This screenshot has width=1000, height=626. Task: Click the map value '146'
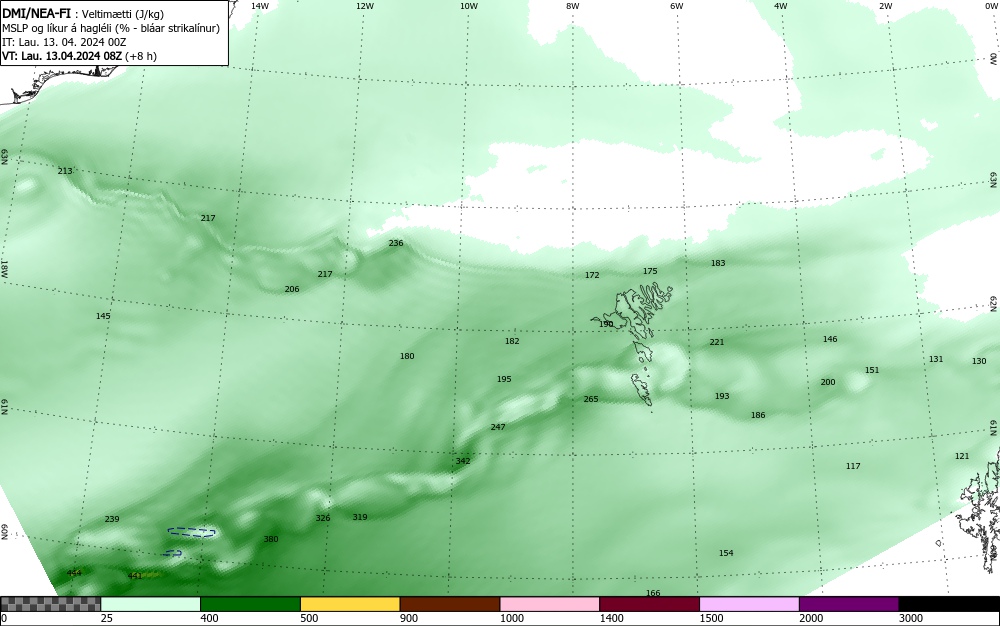point(830,339)
